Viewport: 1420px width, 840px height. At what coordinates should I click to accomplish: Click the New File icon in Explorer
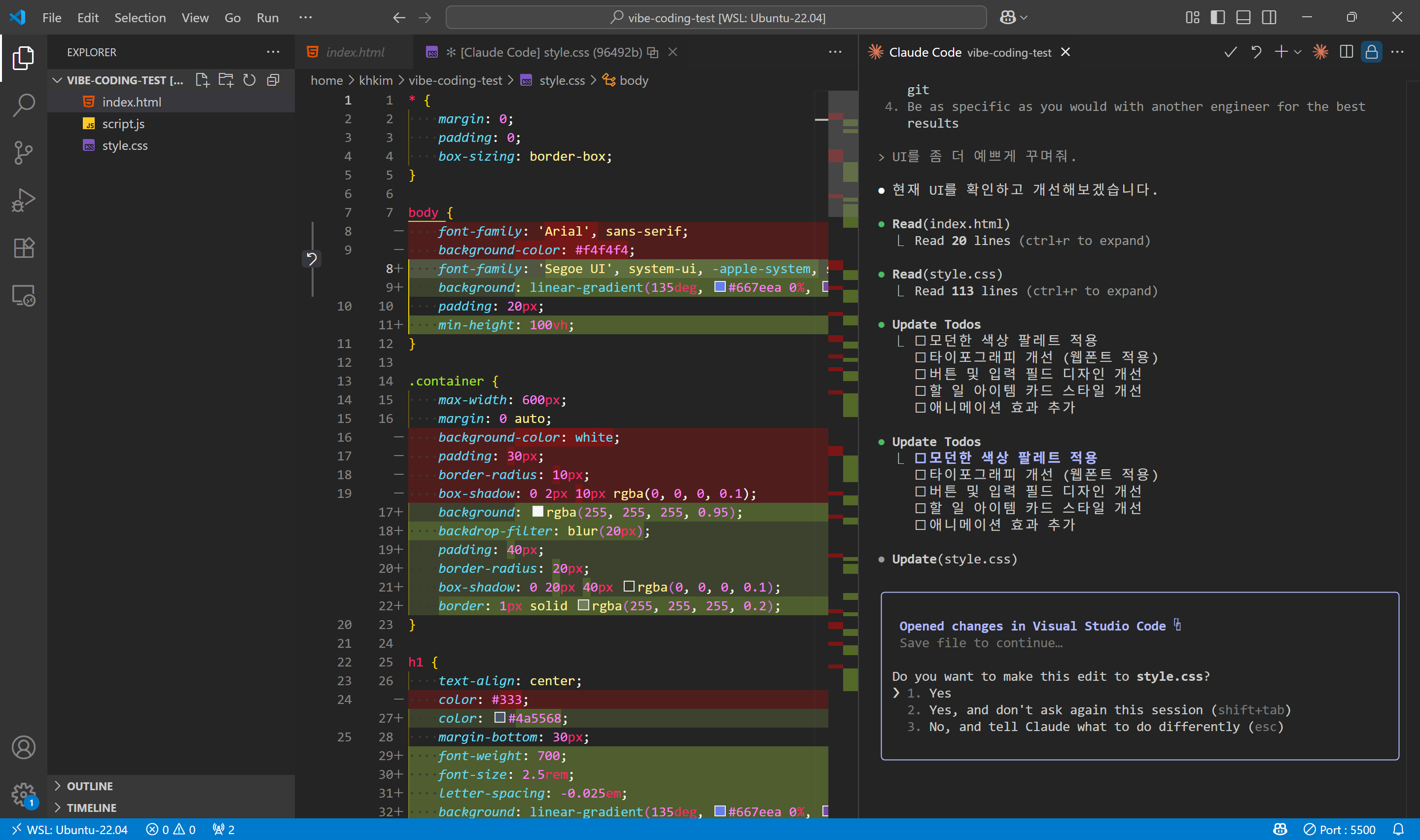click(202, 80)
